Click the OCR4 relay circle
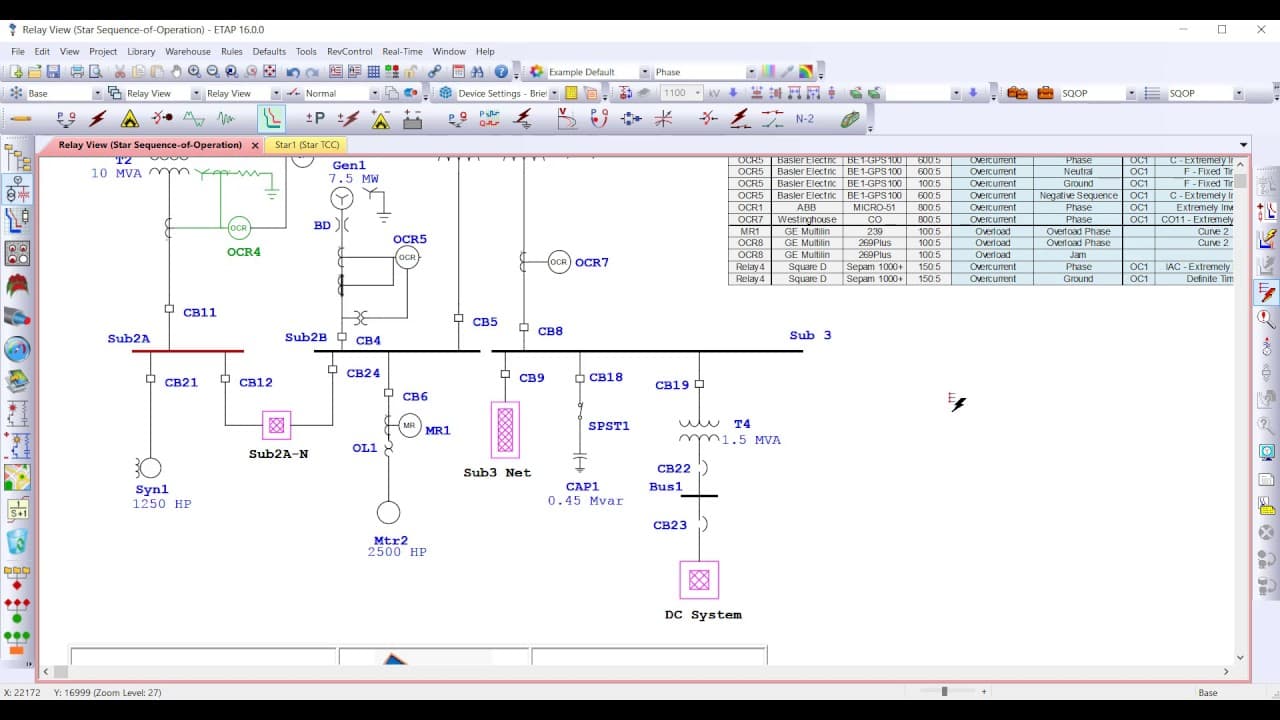 click(x=238, y=228)
